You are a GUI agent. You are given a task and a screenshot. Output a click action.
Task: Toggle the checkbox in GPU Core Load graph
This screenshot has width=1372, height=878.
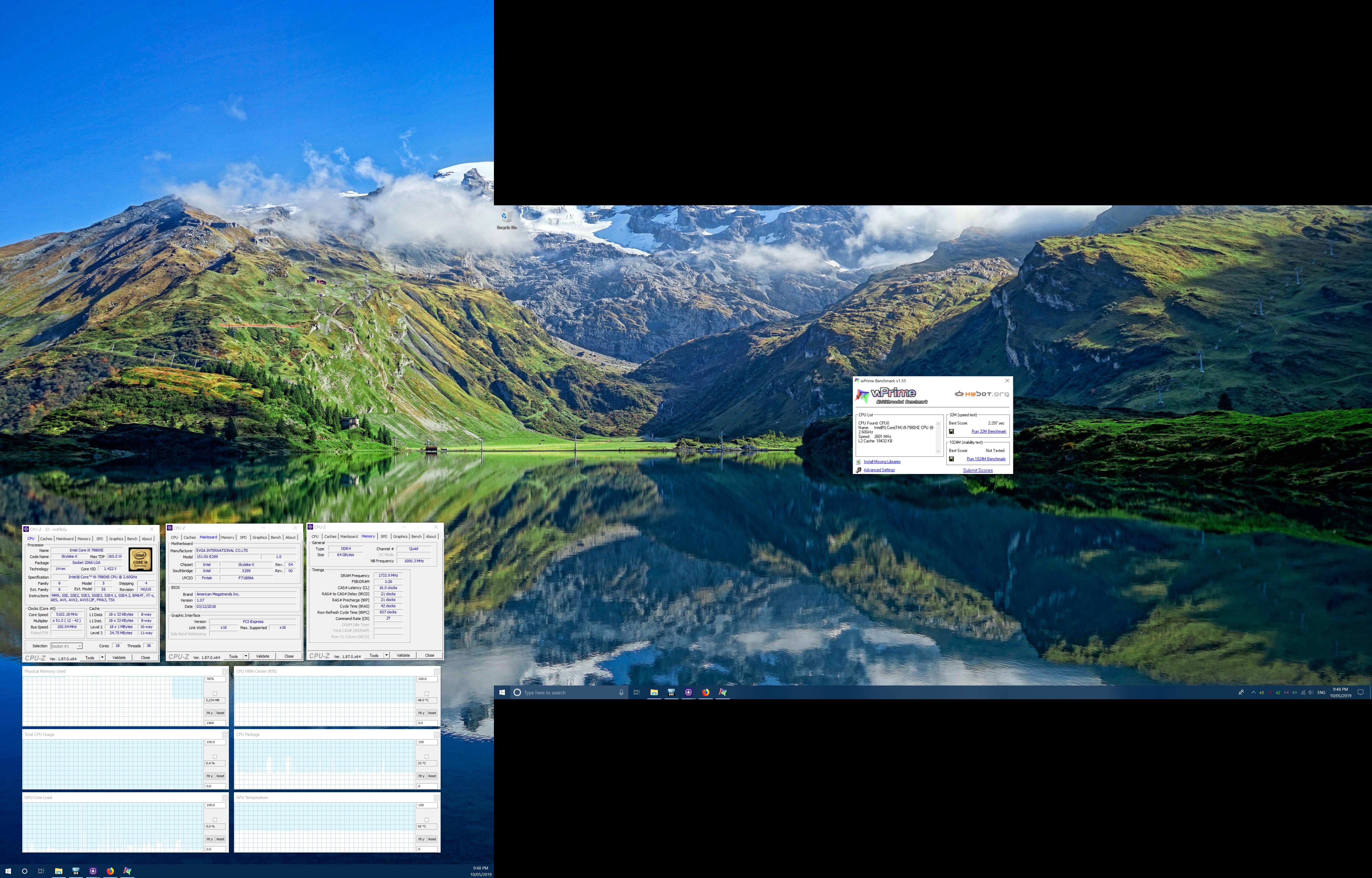coord(215,820)
